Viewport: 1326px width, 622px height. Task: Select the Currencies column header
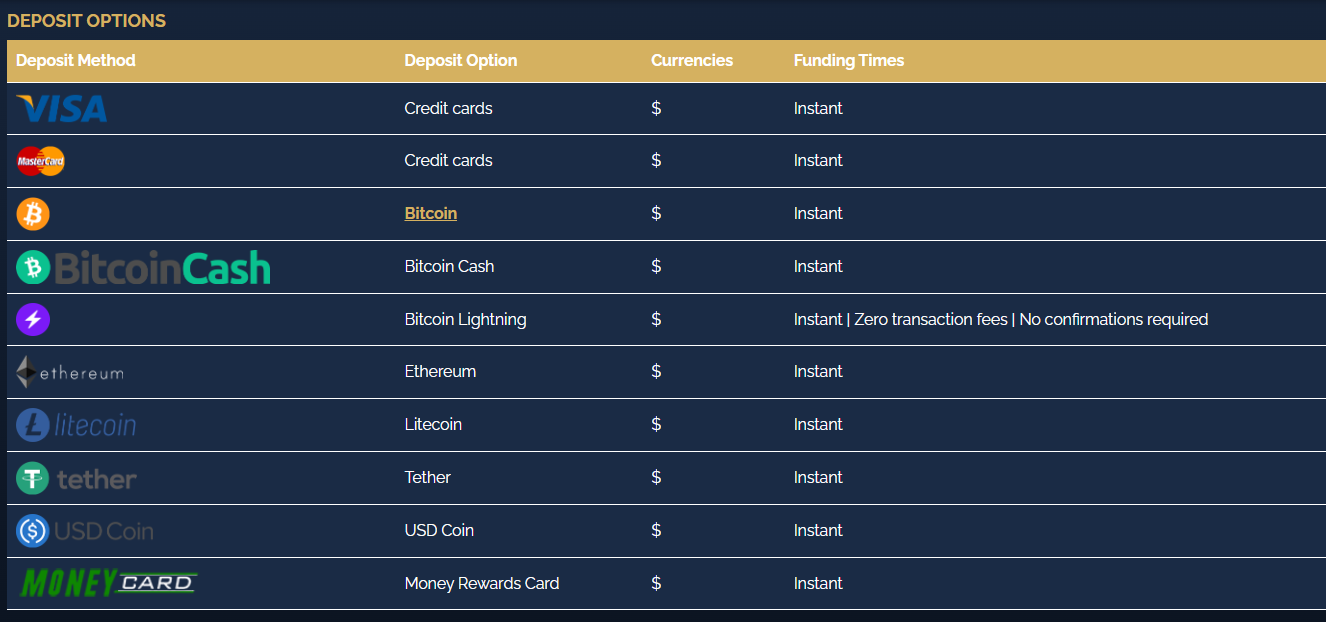[x=692, y=60]
